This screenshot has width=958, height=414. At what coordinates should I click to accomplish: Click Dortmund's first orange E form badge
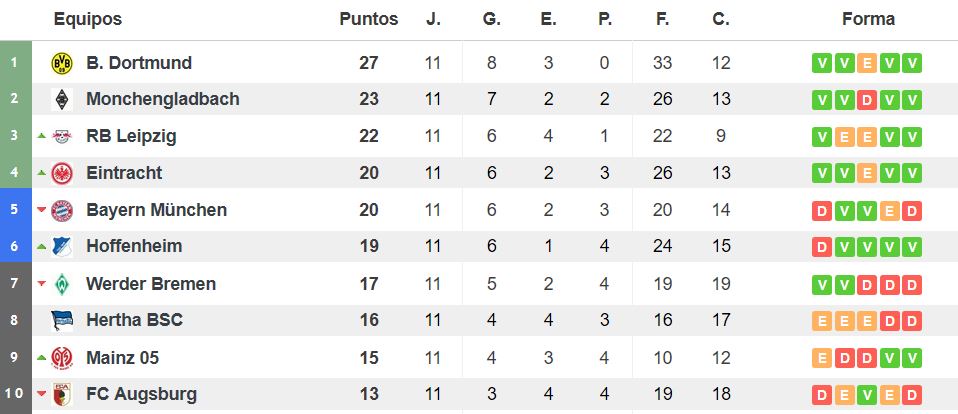[x=866, y=64]
